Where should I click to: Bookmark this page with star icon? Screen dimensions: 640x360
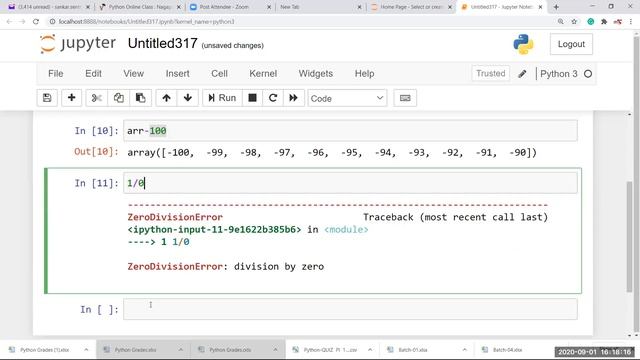[x=574, y=22]
